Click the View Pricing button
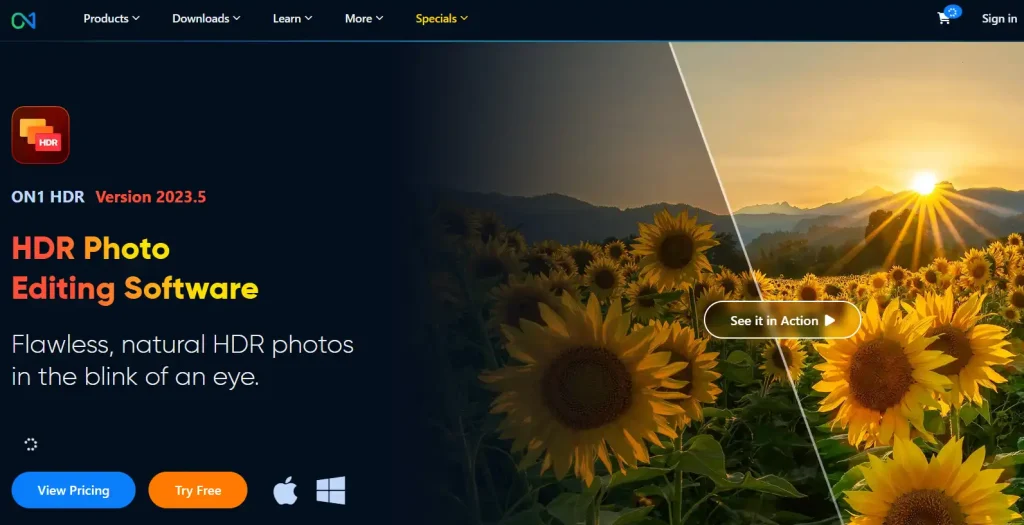The height and width of the screenshot is (525, 1024). 74,490
